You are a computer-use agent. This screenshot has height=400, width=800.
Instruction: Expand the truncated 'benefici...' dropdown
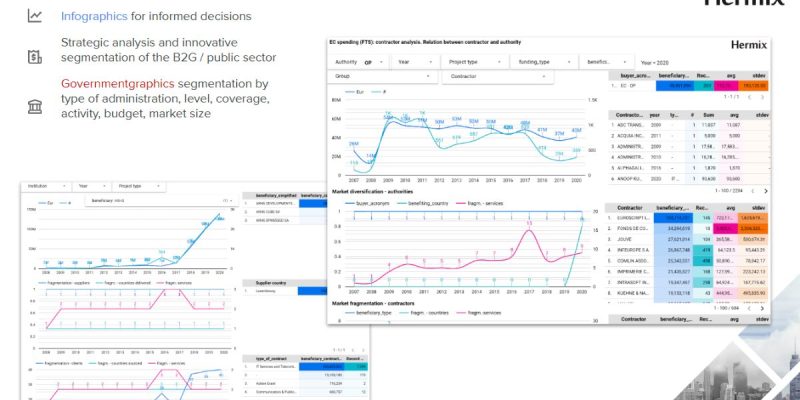tap(607, 62)
